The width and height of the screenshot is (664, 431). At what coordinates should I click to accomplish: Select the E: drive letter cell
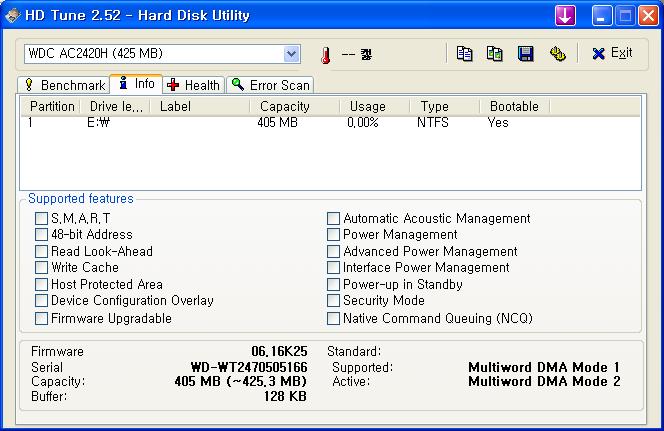98,123
